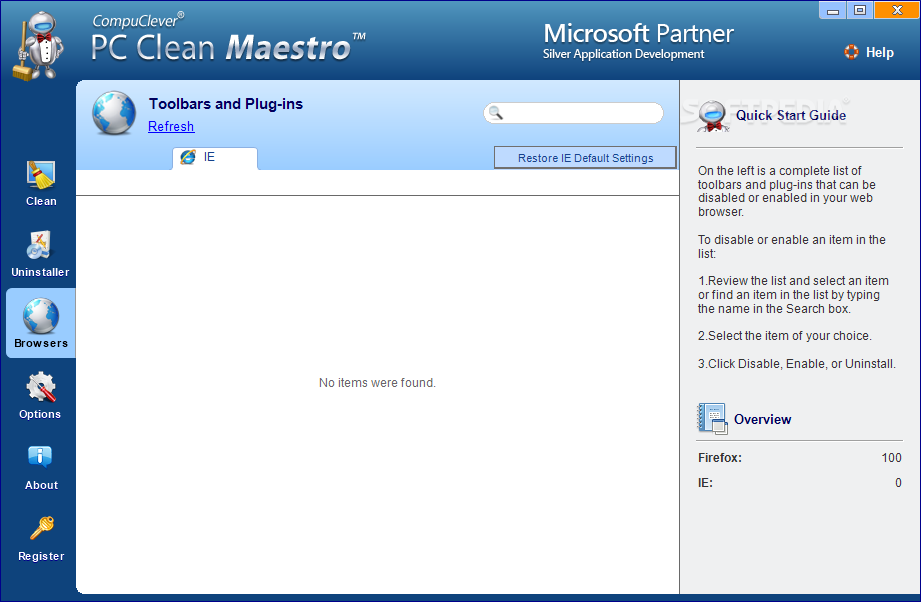Screen dimensions: 921x602
Task: Click the Uninstaller label in sidebar
Action: pos(40,272)
